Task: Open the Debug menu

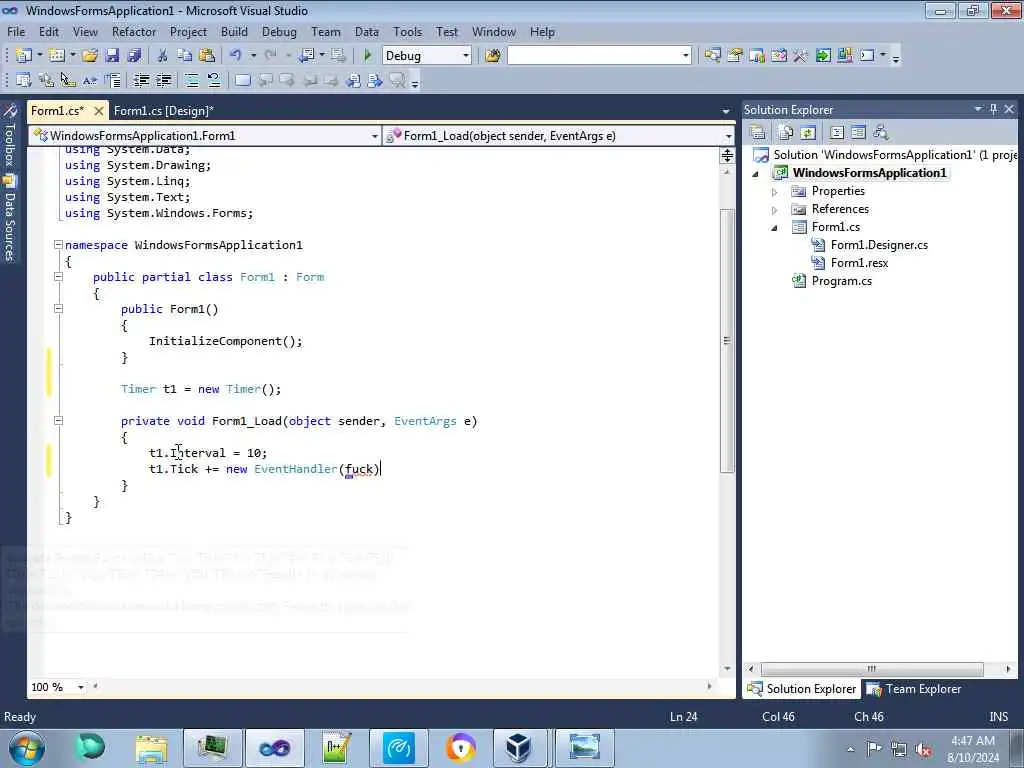Action: coord(279,32)
